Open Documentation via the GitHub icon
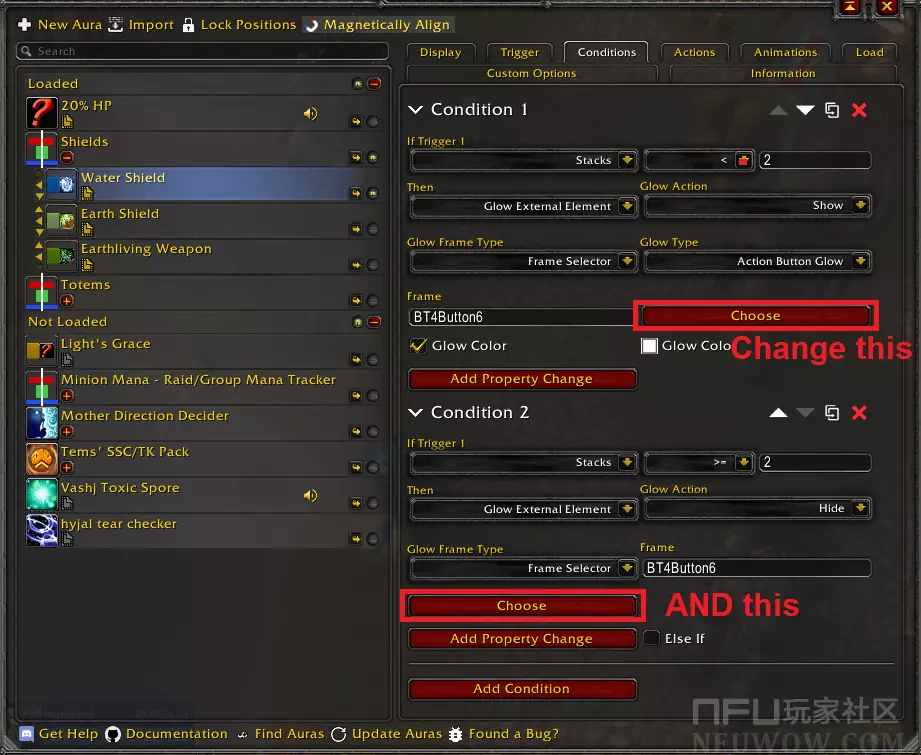The image size is (921, 755). click(x=113, y=734)
